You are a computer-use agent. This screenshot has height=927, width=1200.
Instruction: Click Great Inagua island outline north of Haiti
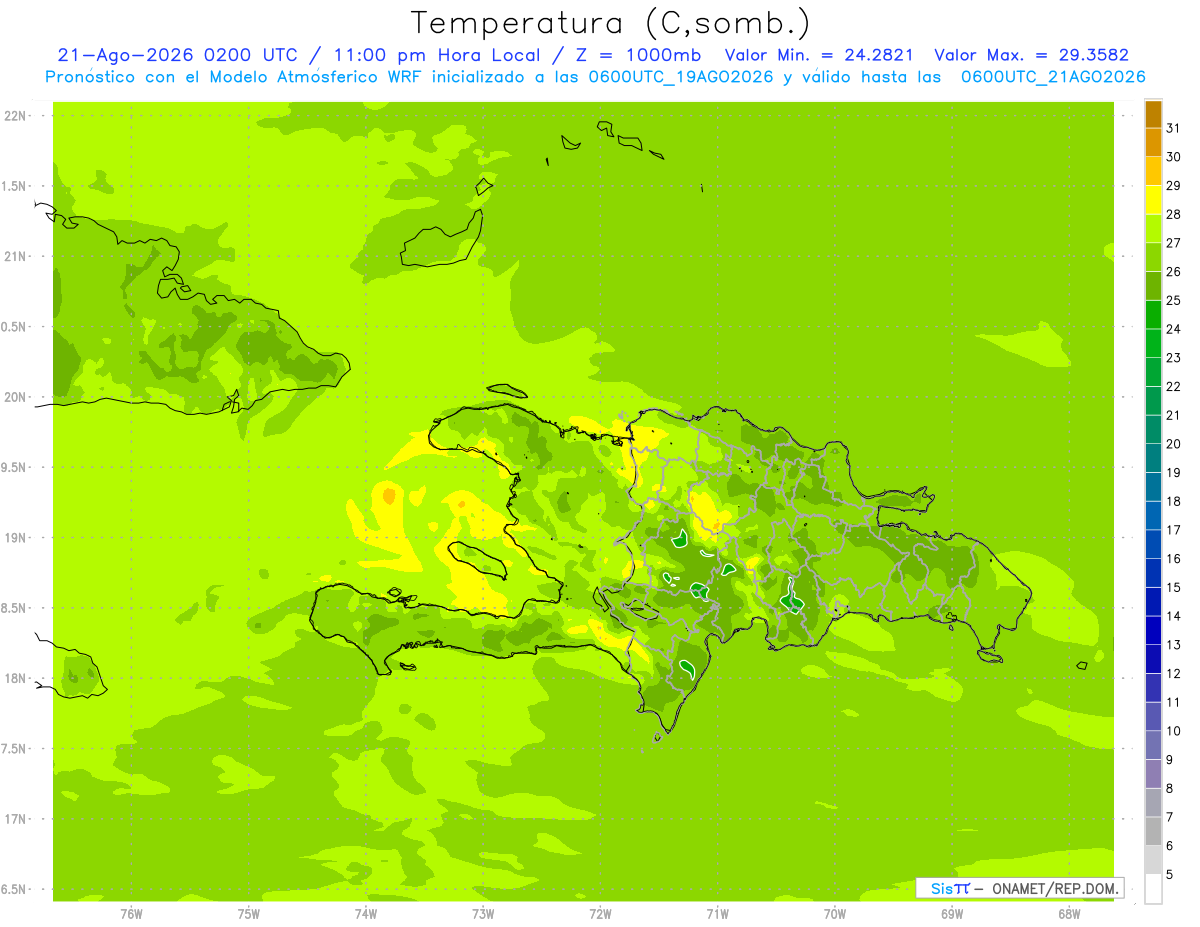point(443,239)
